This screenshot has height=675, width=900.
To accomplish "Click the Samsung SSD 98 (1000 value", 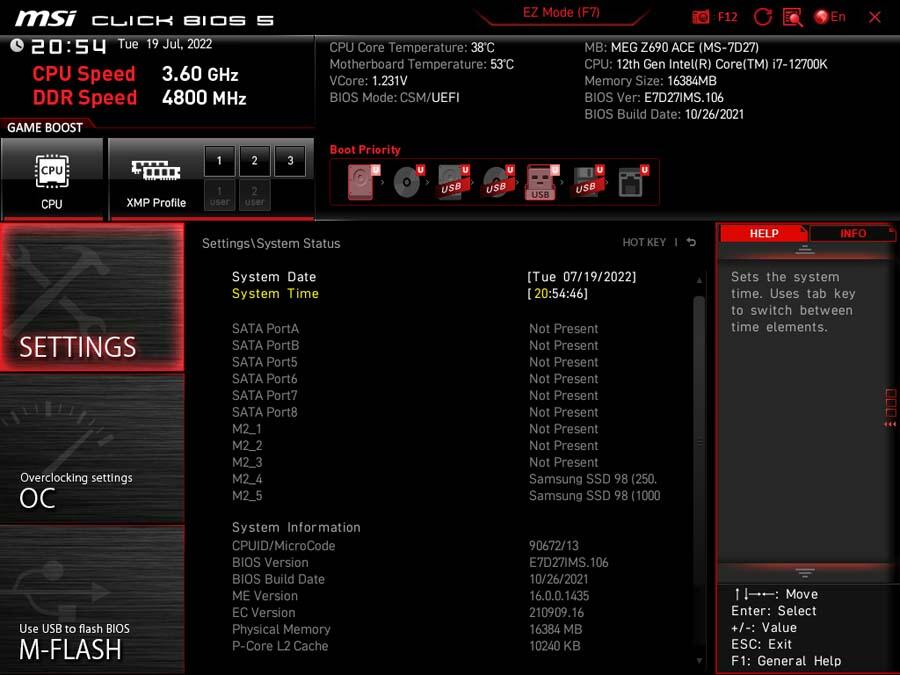I will (x=595, y=495).
